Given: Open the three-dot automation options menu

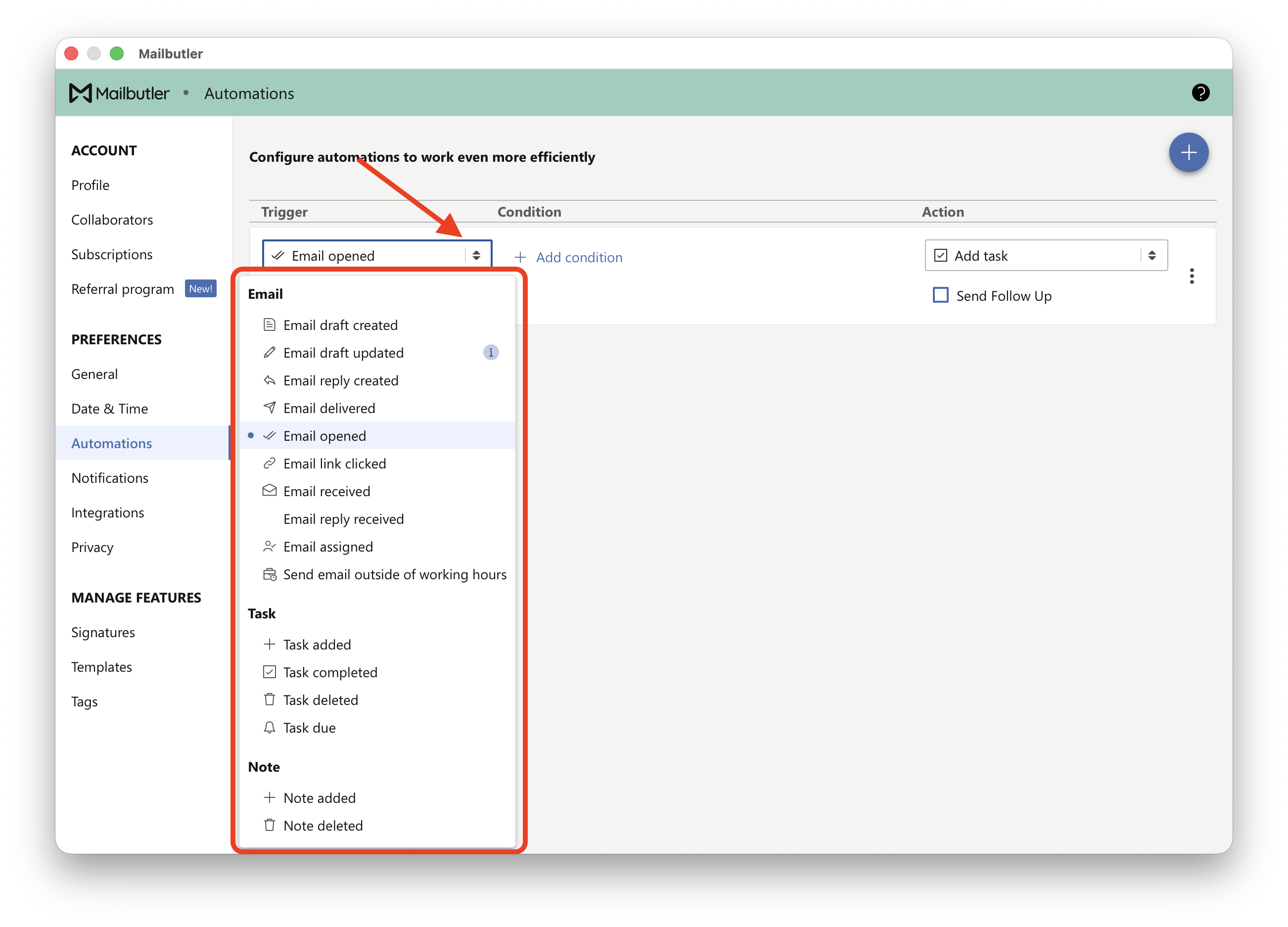Looking at the screenshot, I should (x=1192, y=276).
